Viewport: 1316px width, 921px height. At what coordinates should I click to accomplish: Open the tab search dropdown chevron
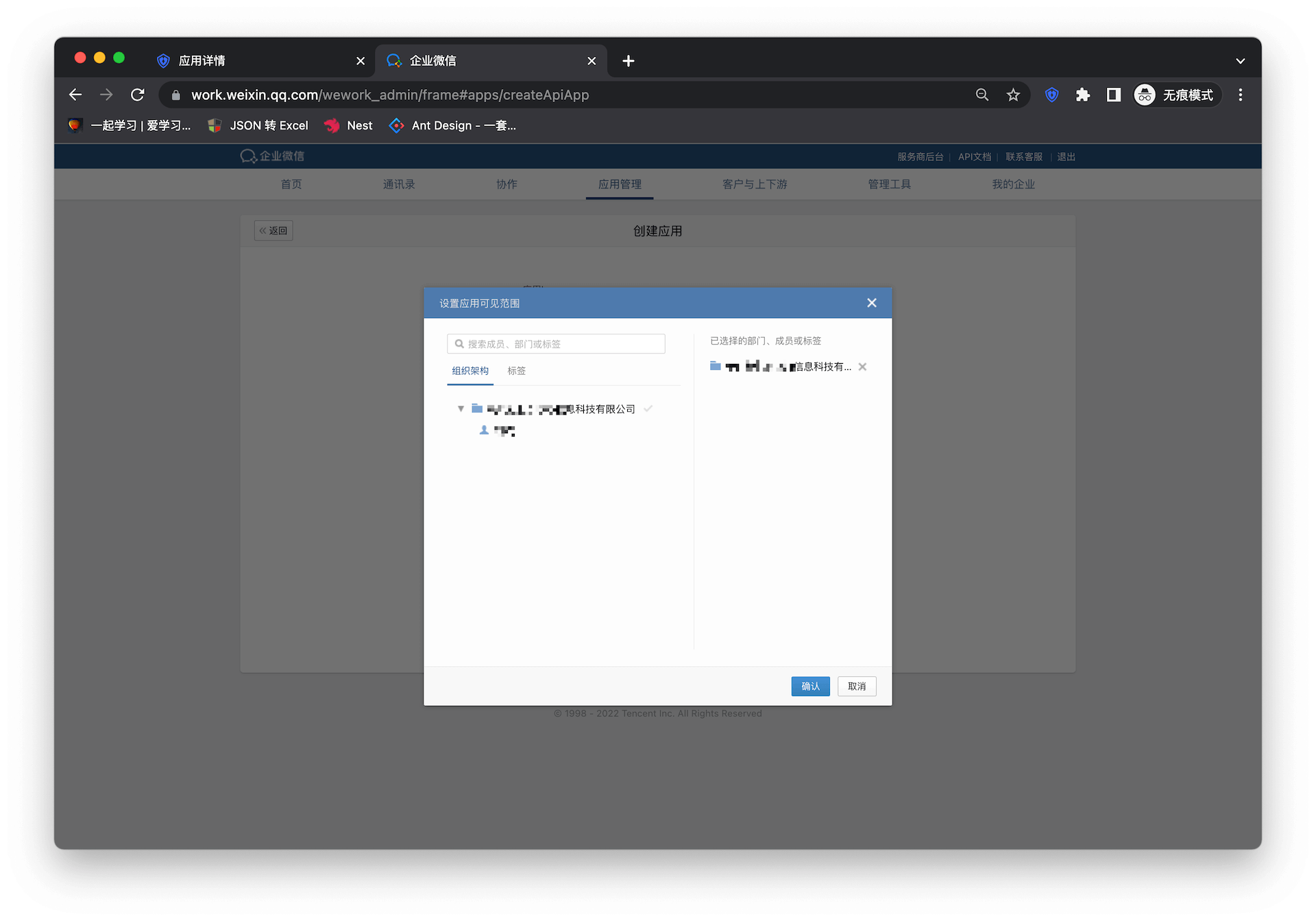[1240, 61]
